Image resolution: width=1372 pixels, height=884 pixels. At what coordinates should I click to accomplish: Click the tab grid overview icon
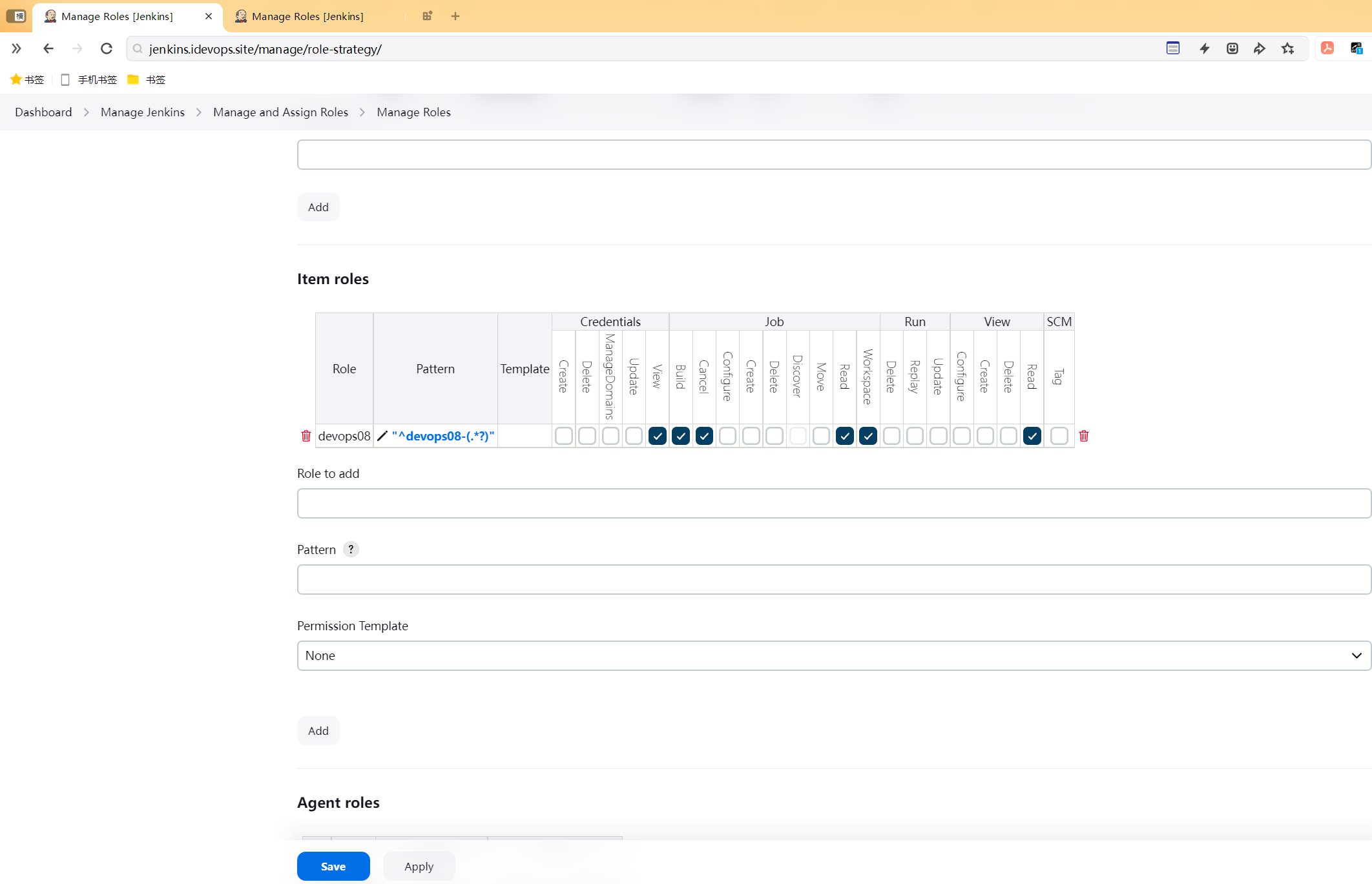click(x=427, y=16)
